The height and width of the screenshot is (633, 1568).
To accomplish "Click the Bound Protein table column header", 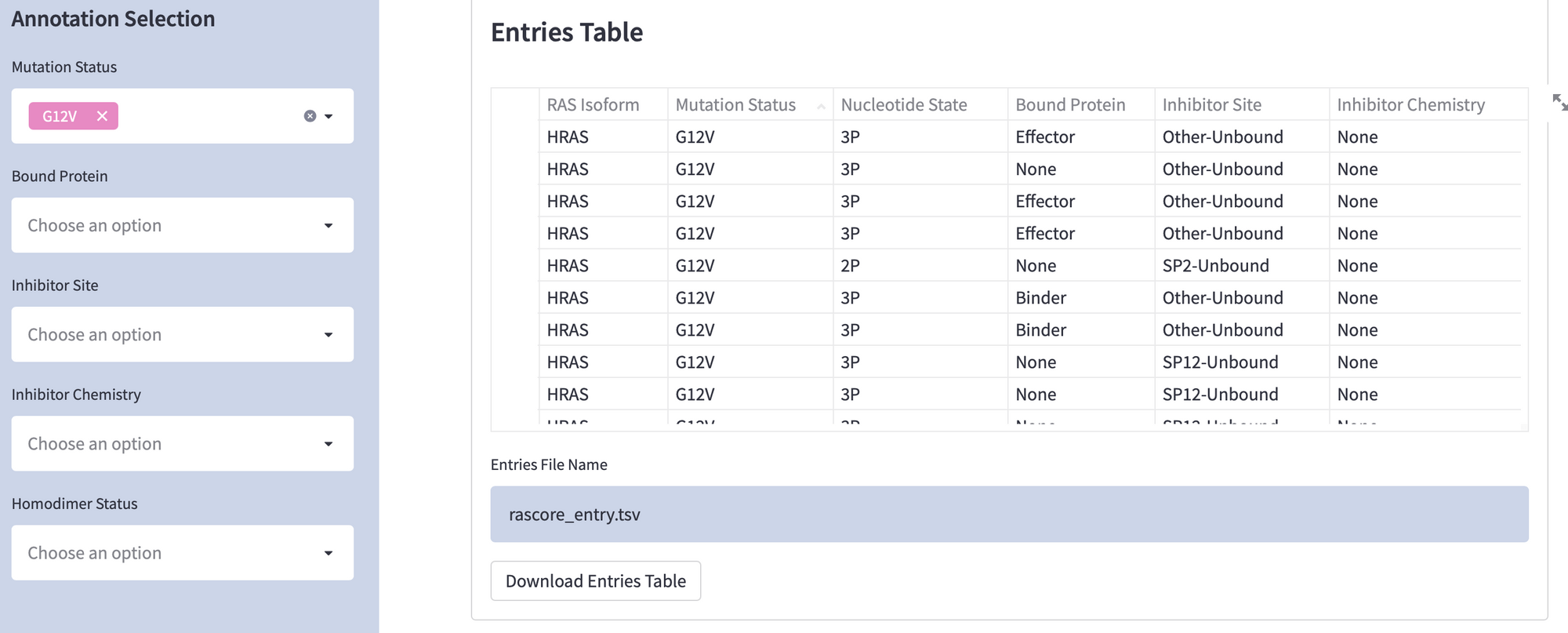I will pos(1069,105).
